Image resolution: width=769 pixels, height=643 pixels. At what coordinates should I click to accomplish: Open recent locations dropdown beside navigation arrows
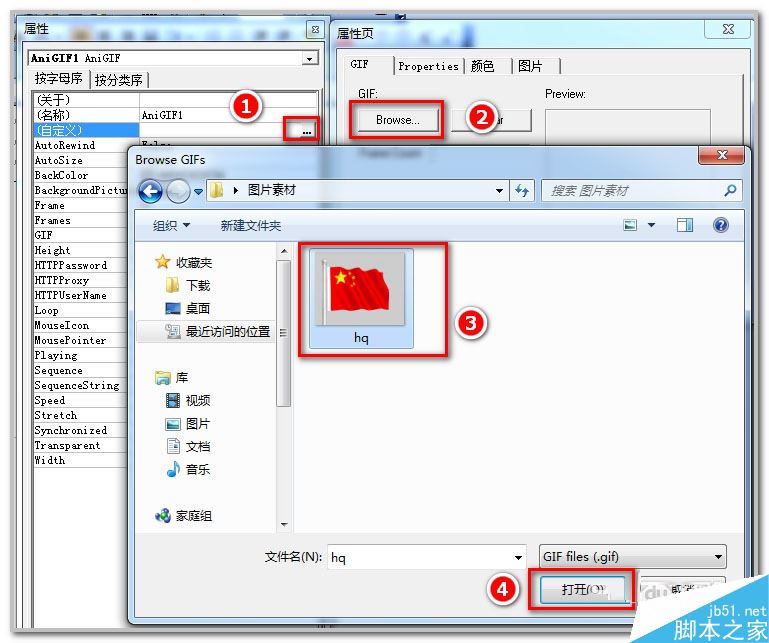198,191
